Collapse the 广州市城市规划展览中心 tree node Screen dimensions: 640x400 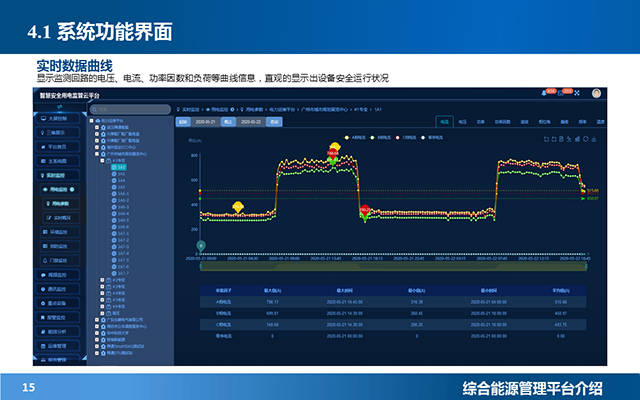coord(97,154)
